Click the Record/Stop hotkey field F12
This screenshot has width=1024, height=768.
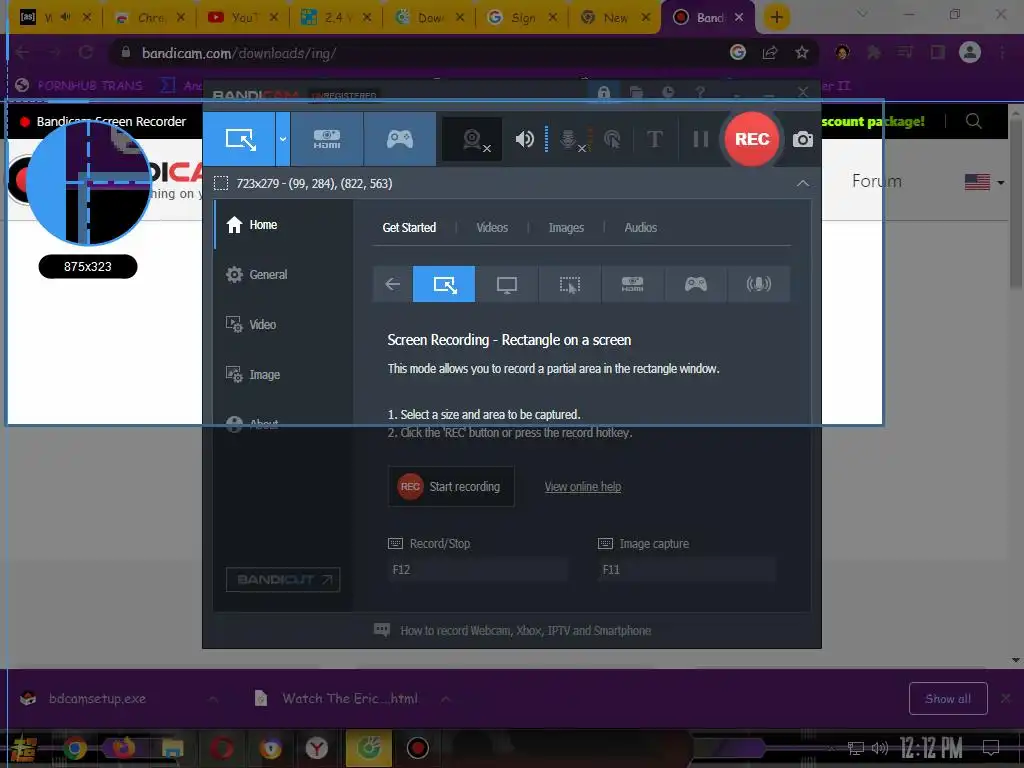(x=478, y=569)
